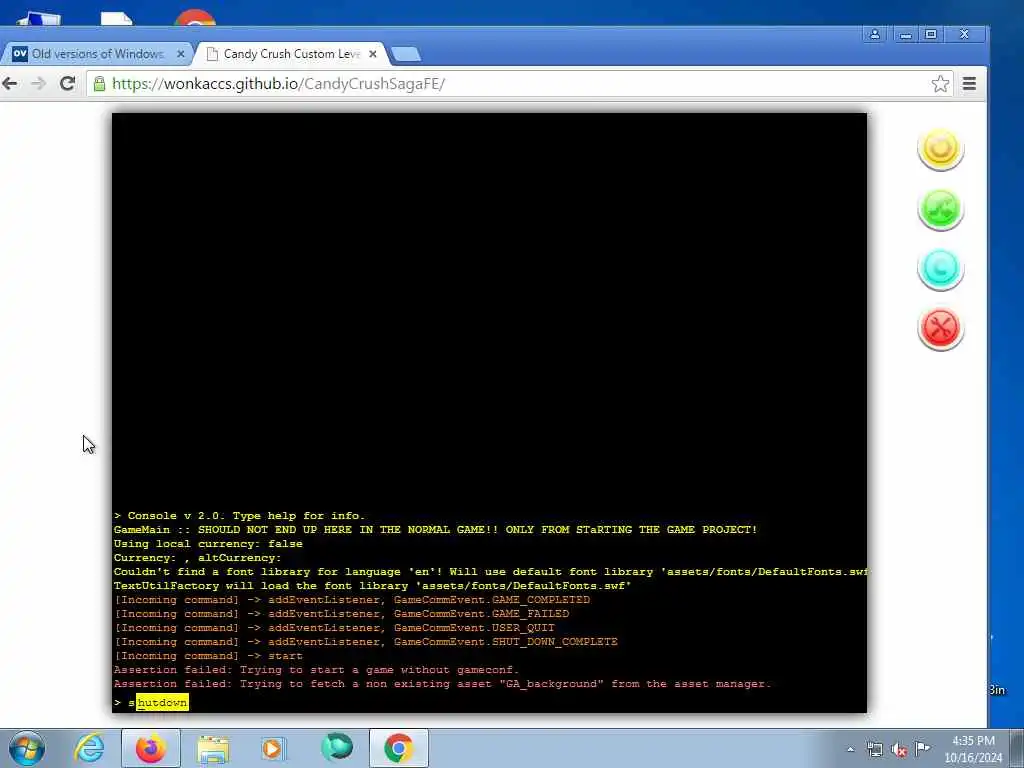Bookmark this page with the star
The height and width of the screenshot is (768, 1024).
pos(940,84)
